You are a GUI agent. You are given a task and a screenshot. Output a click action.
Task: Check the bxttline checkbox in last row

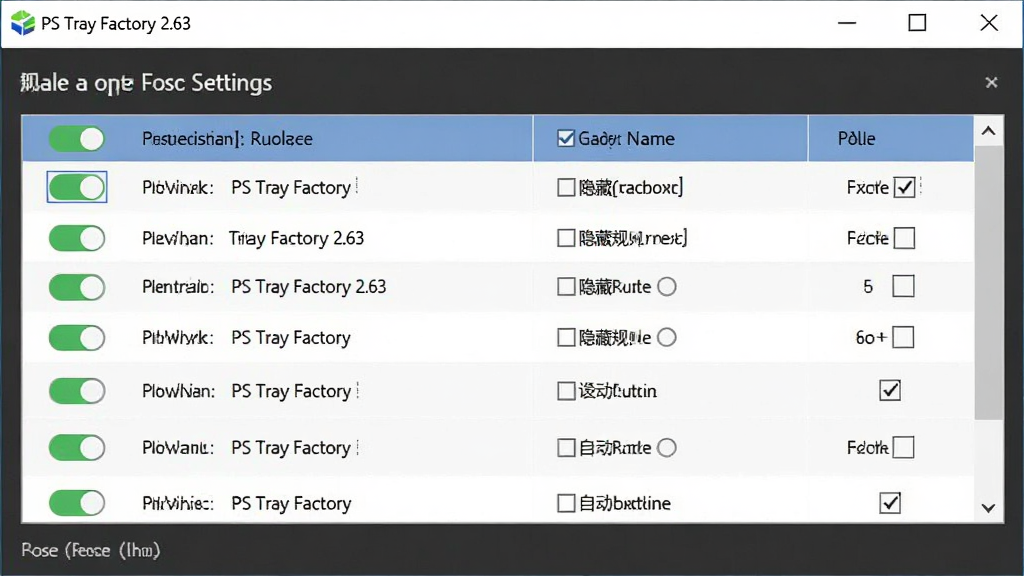coord(566,503)
